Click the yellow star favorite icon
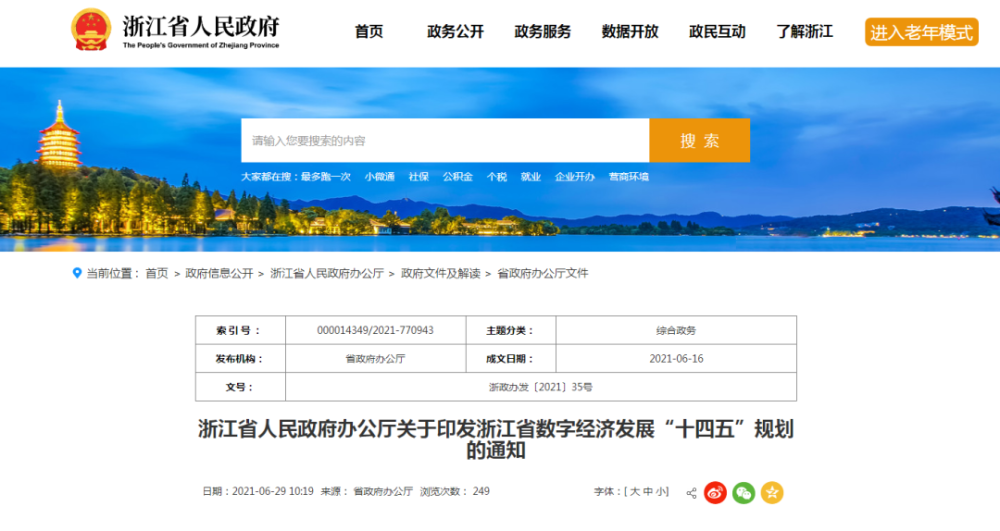The image size is (1000, 531). [772, 492]
